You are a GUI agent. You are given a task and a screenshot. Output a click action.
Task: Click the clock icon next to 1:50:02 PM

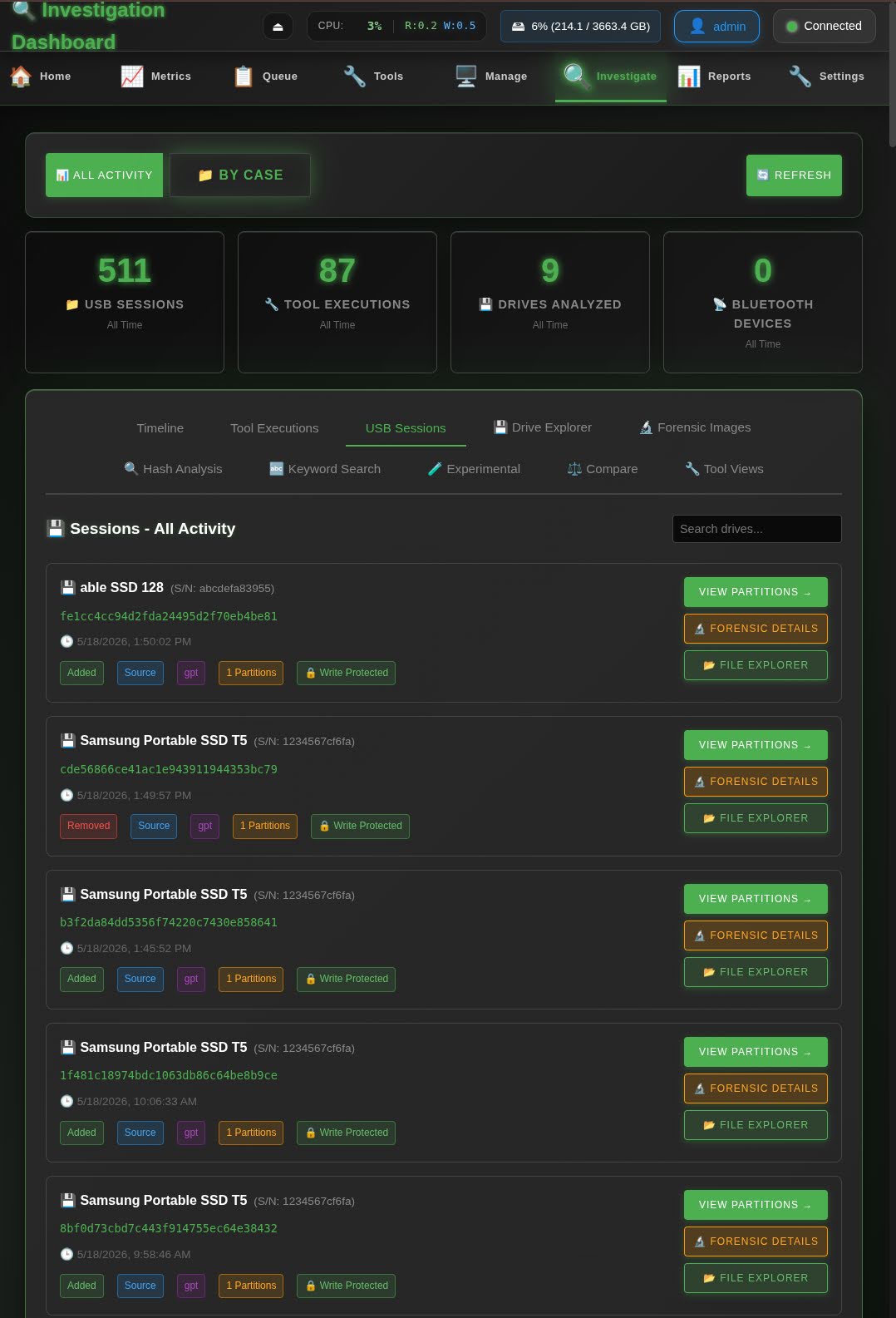tap(66, 642)
